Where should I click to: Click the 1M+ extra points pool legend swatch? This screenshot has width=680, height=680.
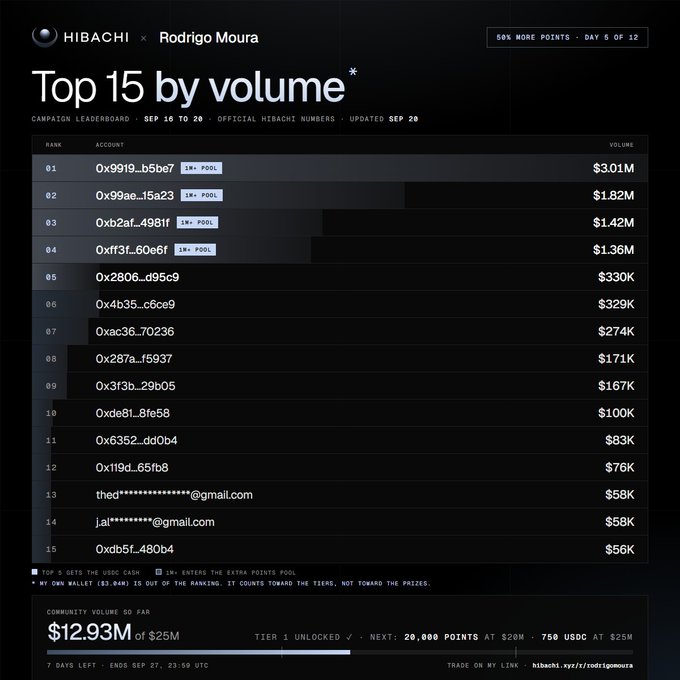coord(159,572)
